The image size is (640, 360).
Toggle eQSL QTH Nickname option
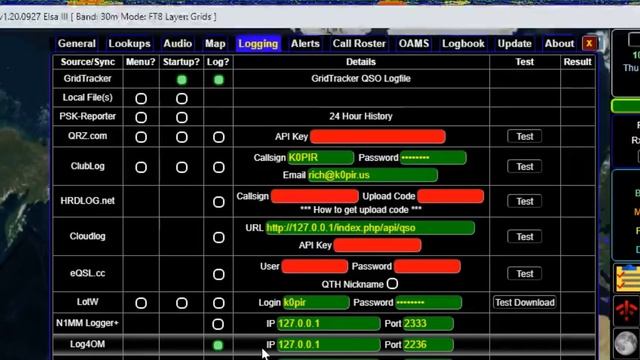tap(392, 284)
